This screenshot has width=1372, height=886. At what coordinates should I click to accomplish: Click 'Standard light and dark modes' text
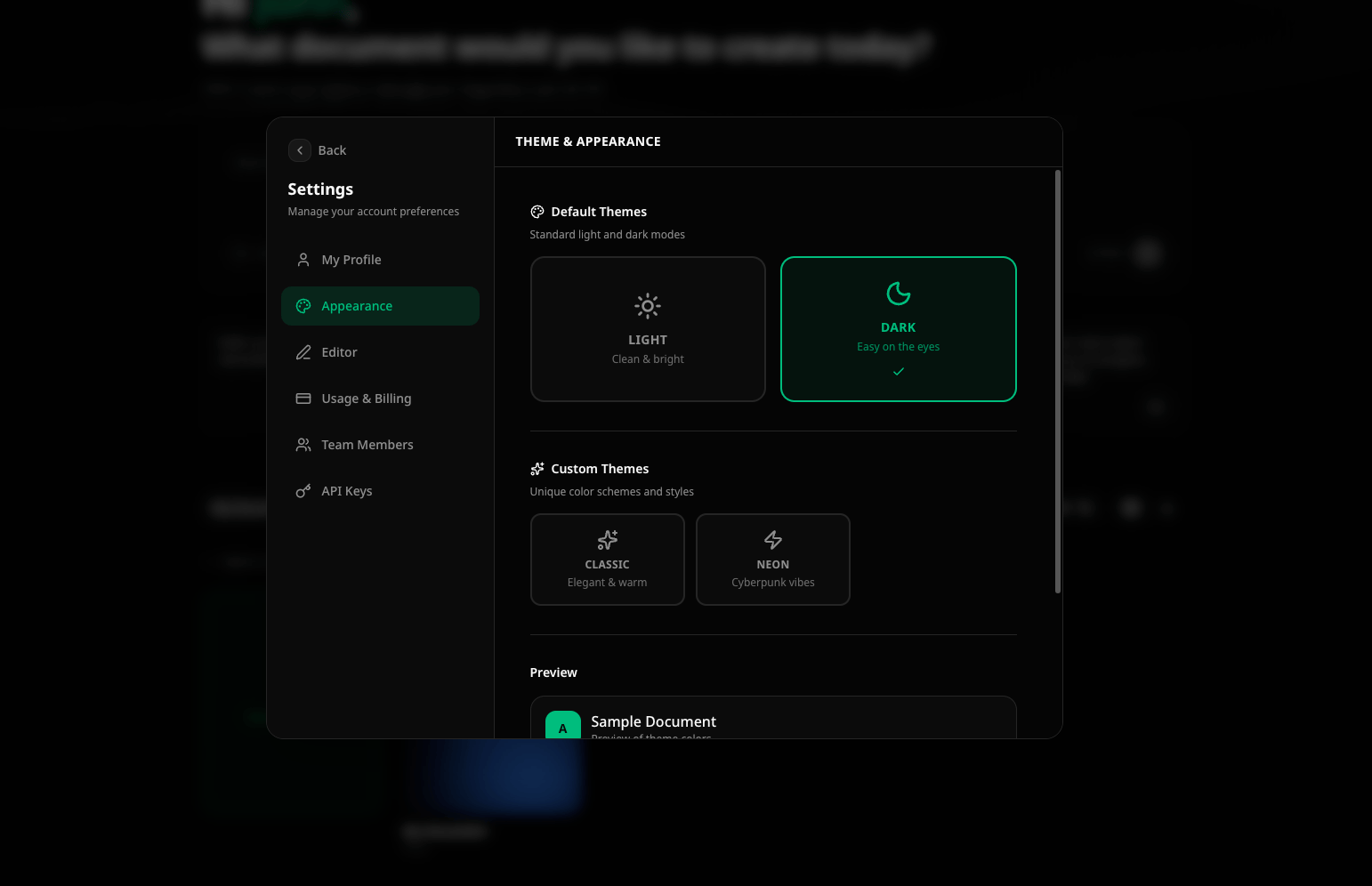[608, 235]
